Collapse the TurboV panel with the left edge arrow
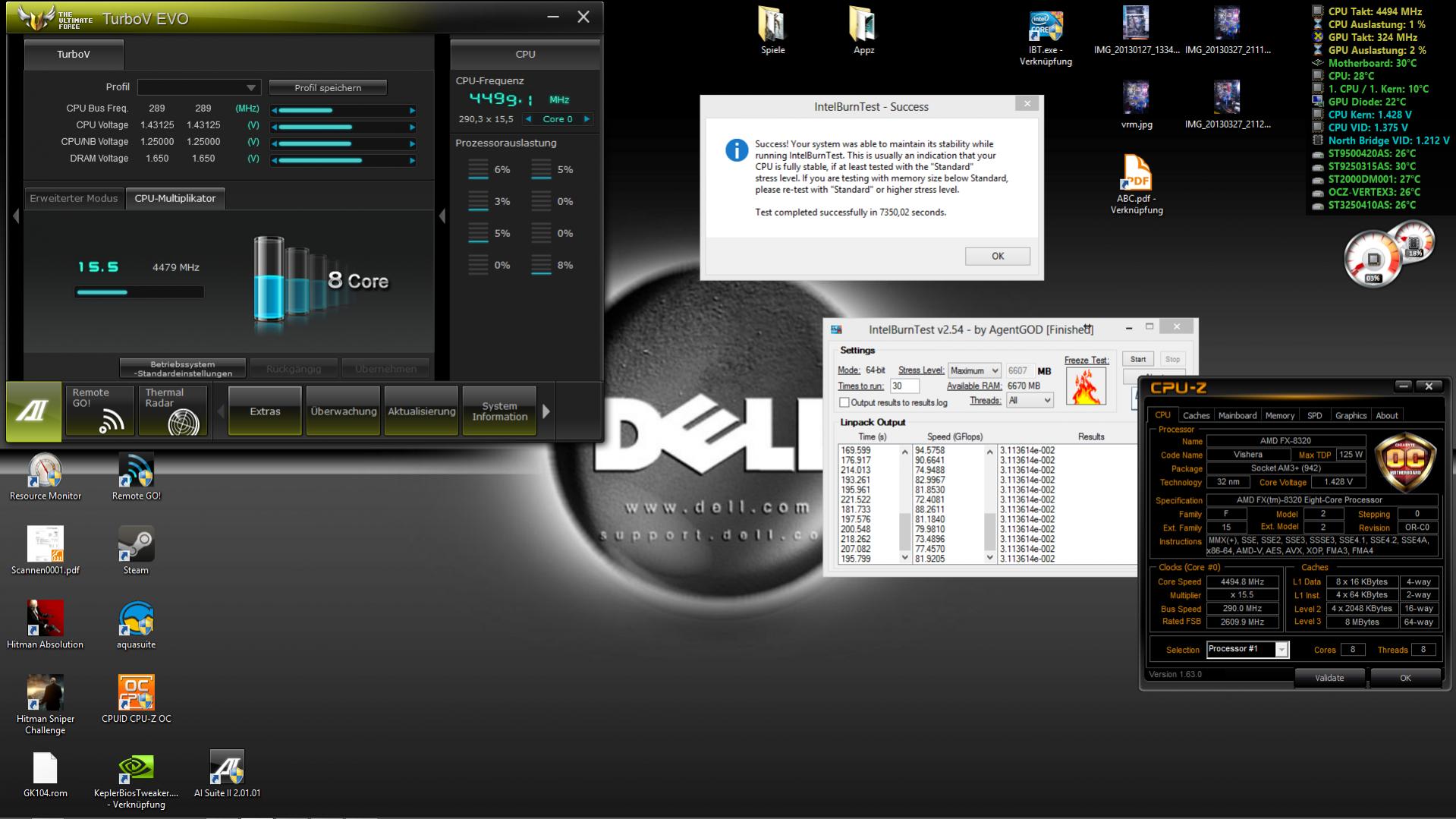Image resolution: width=1456 pixels, height=819 pixels. 15,216
